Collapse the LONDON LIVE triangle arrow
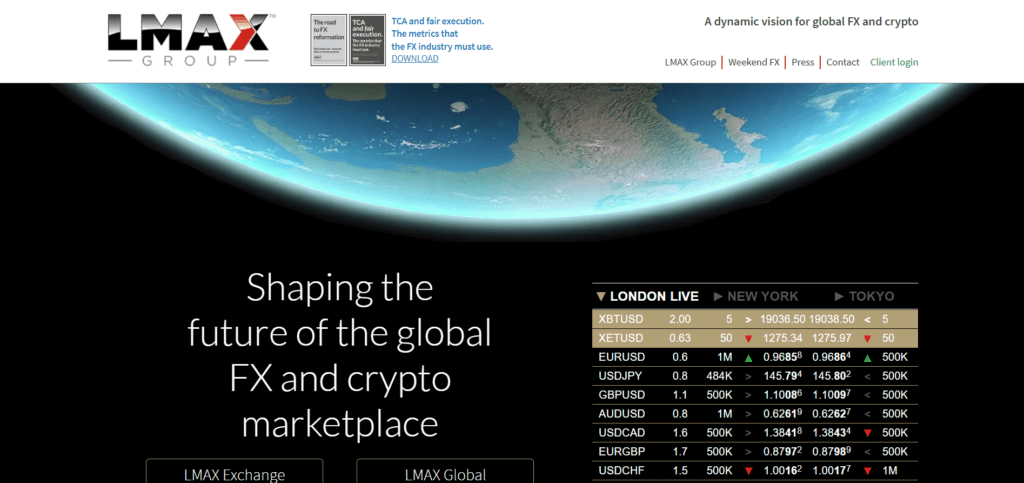 [600, 297]
